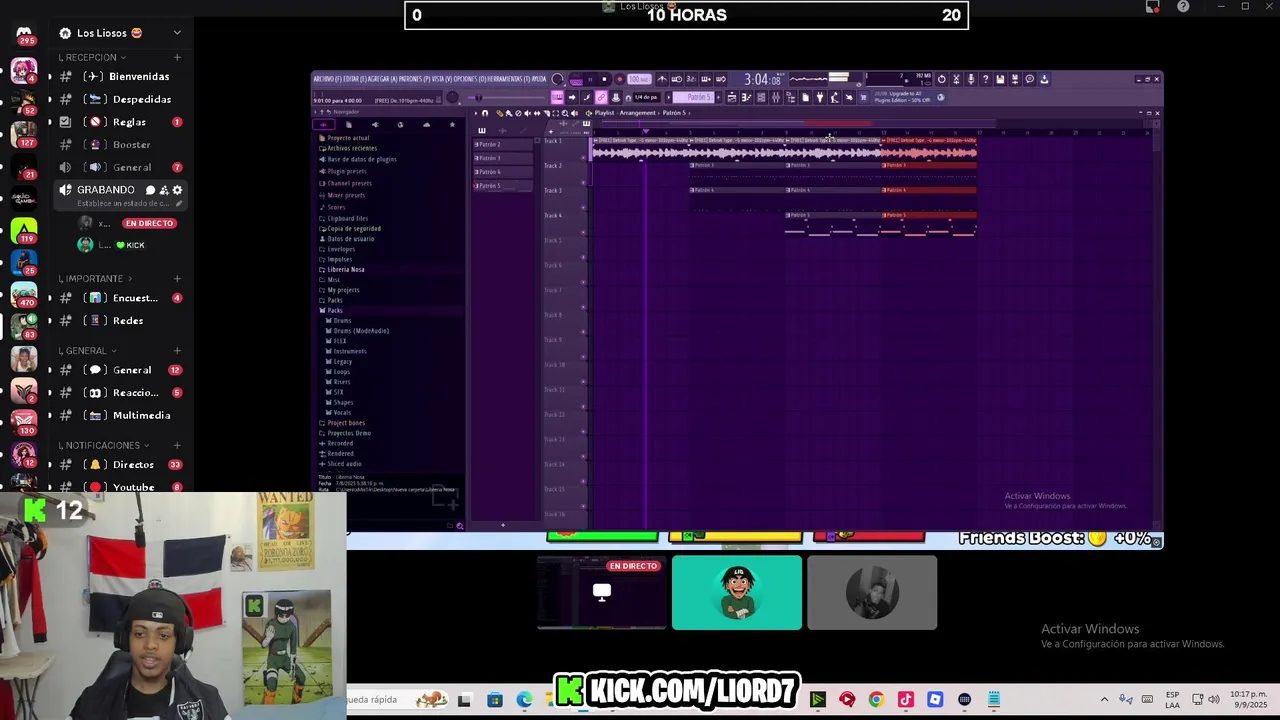
Task: Open chat icon of GRABANDO voice channel
Action: coord(150,190)
